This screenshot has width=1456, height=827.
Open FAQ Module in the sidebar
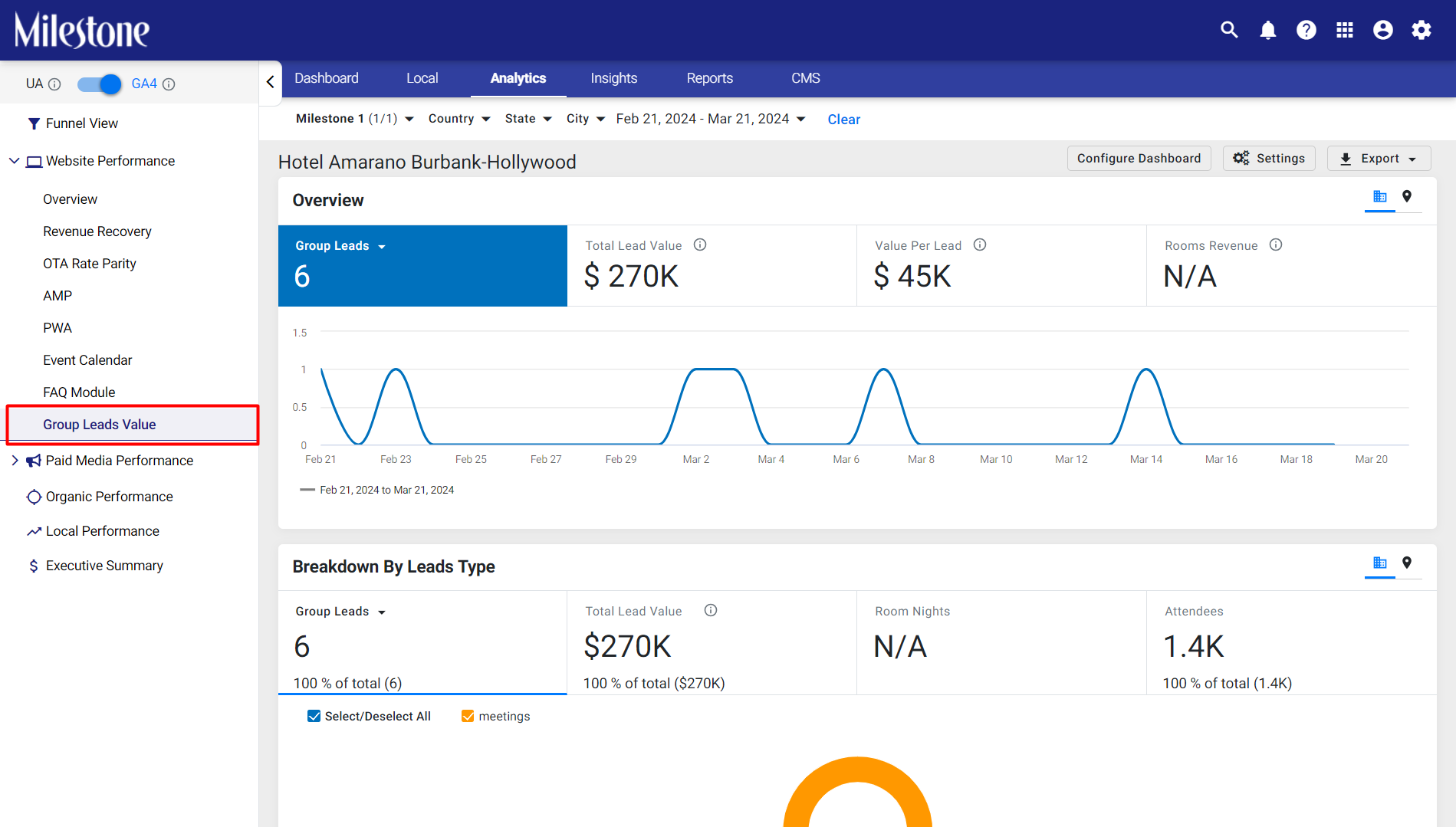[79, 392]
